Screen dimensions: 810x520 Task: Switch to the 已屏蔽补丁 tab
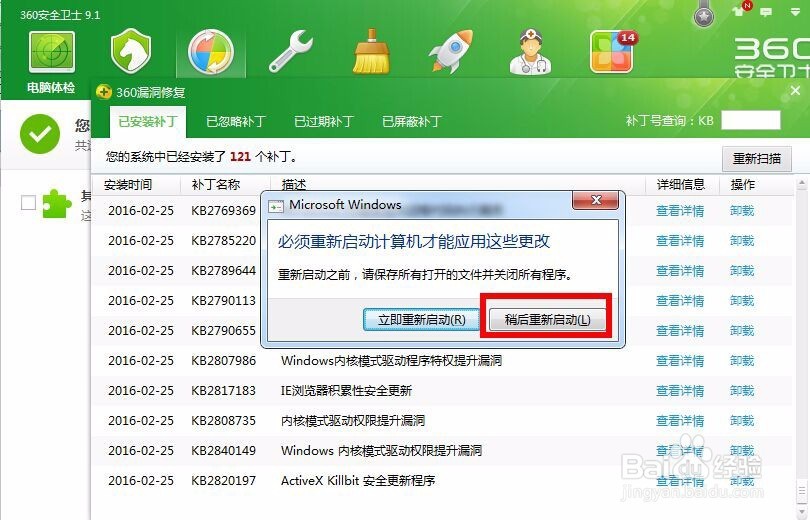coord(411,121)
